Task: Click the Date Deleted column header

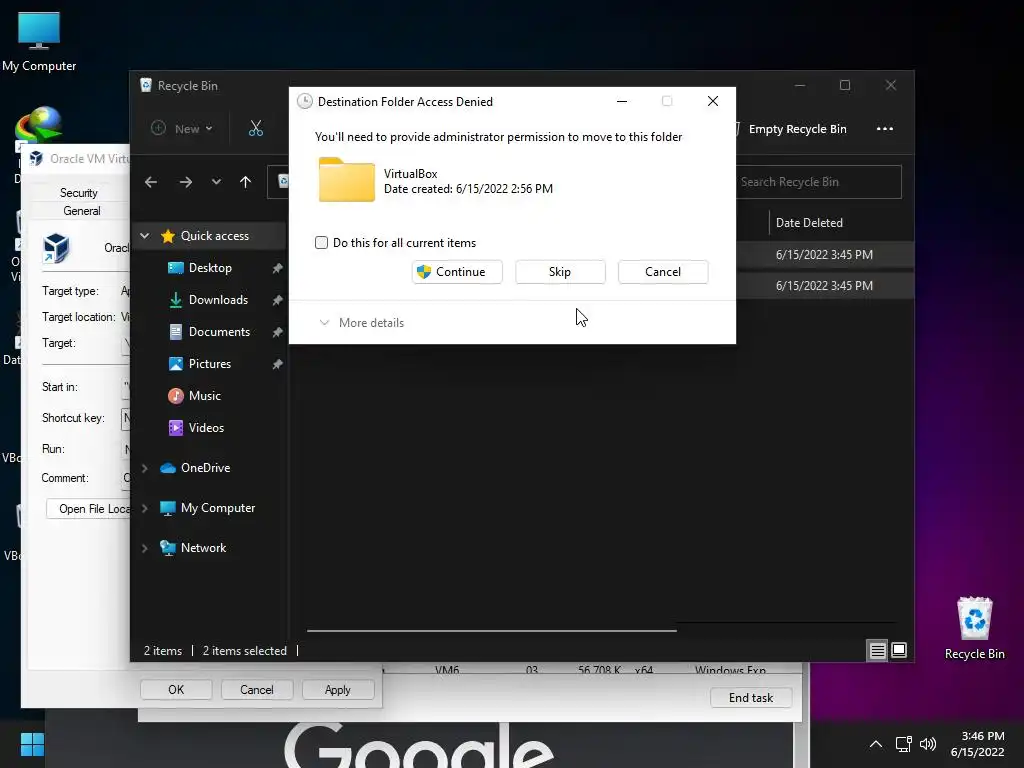Action: pyautogui.click(x=809, y=223)
